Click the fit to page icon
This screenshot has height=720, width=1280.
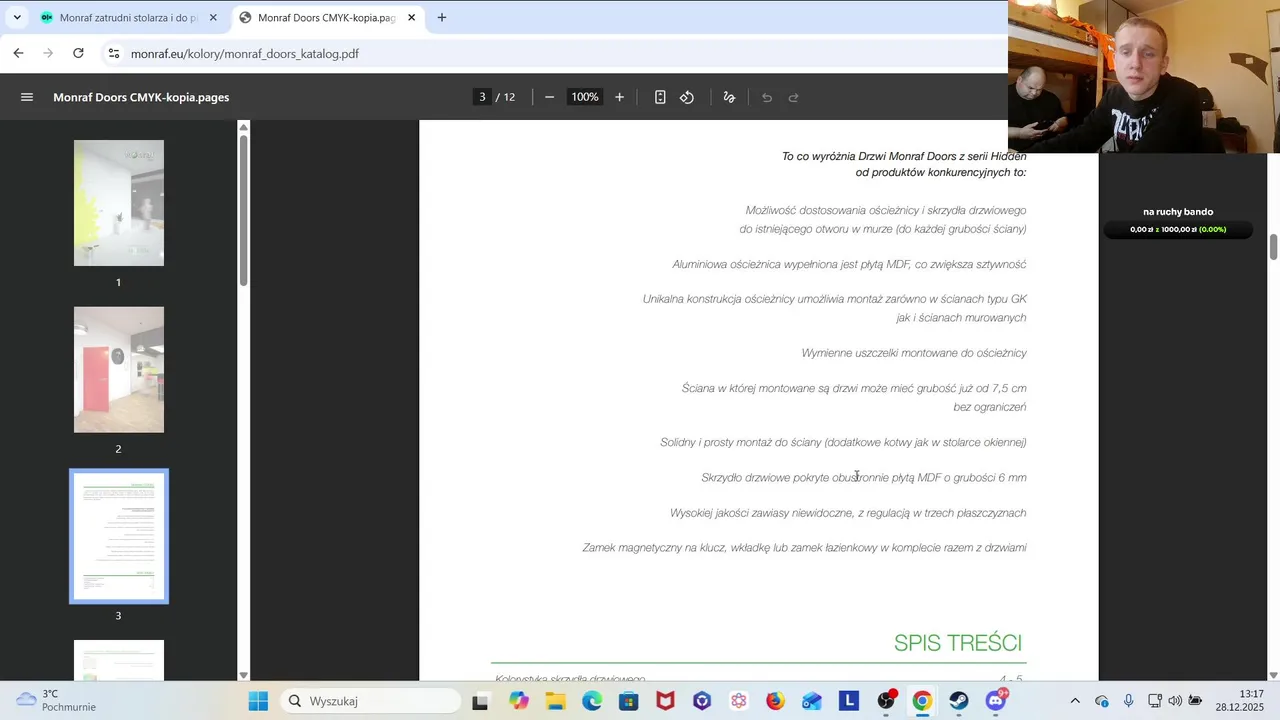[x=660, y=97]
